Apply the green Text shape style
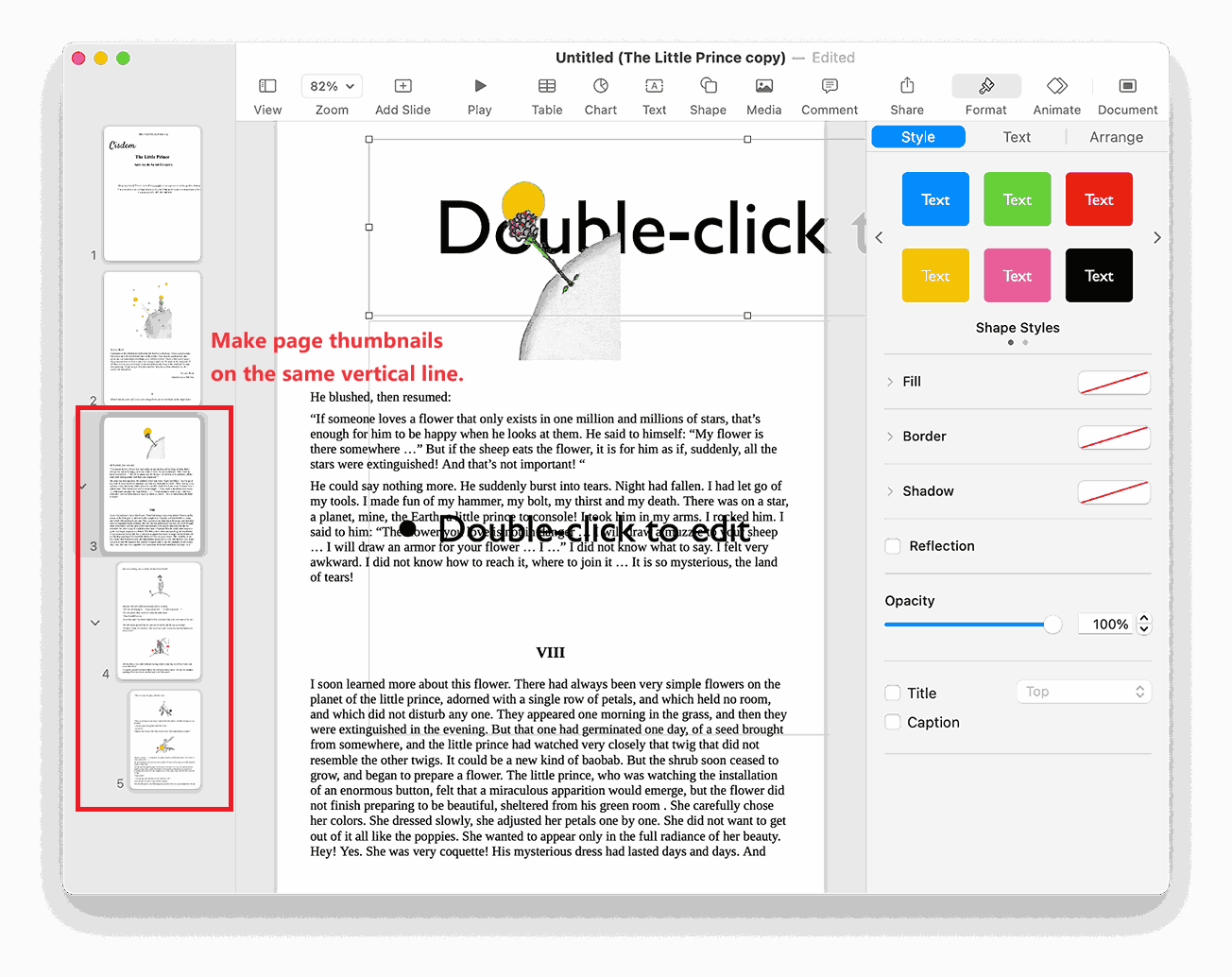 (x=1017, y=199)
